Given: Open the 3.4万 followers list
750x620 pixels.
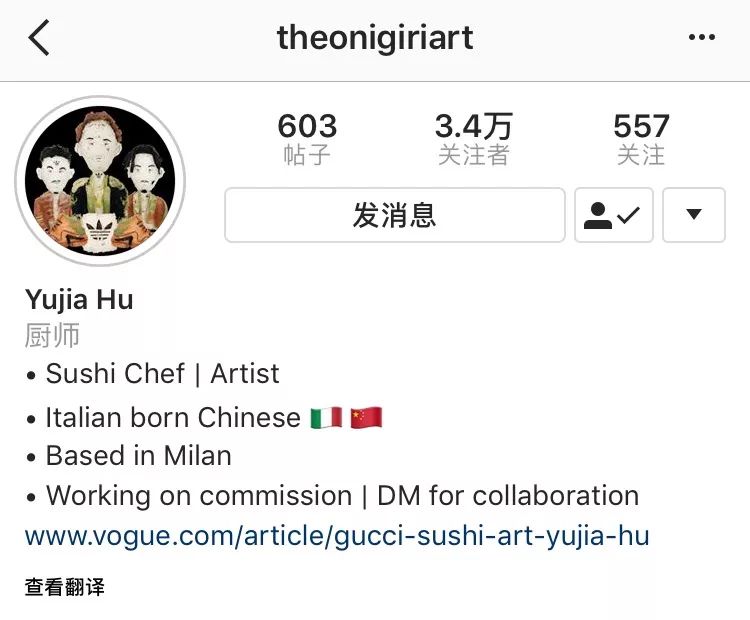Looking at the screenshot, I should pyautogui.click(x=474, y=126).
